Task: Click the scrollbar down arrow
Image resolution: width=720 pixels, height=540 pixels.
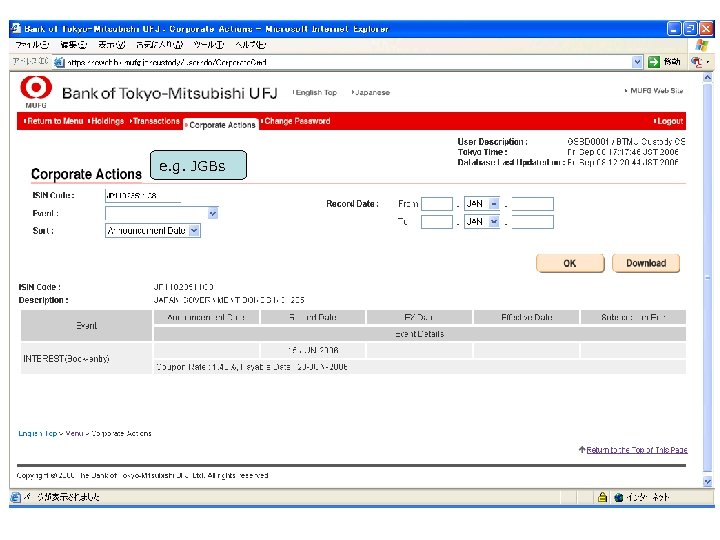Action: tap(708, 482)
